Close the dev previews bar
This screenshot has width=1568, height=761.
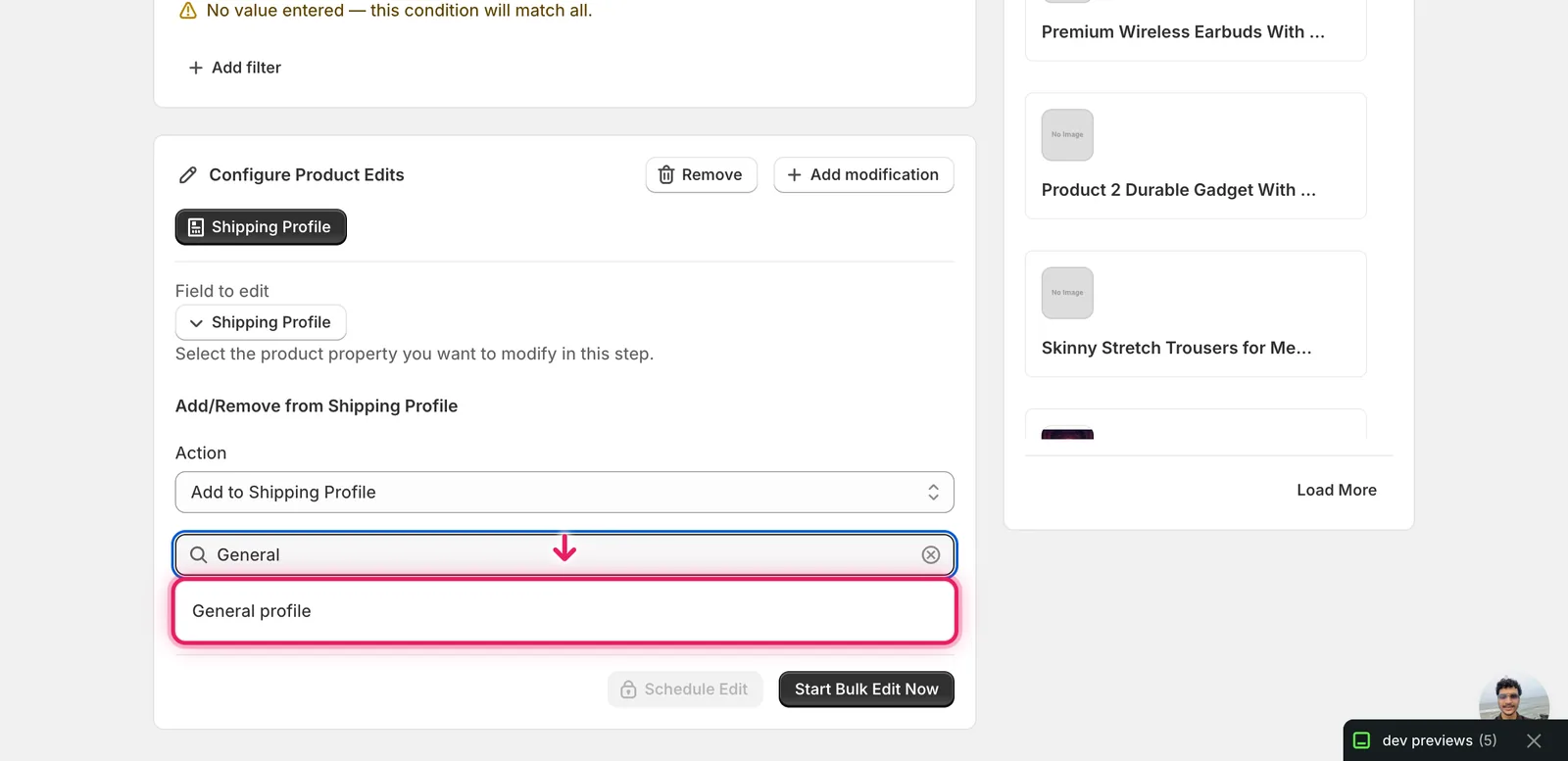pyautogui.click(x=1534, y=741)
